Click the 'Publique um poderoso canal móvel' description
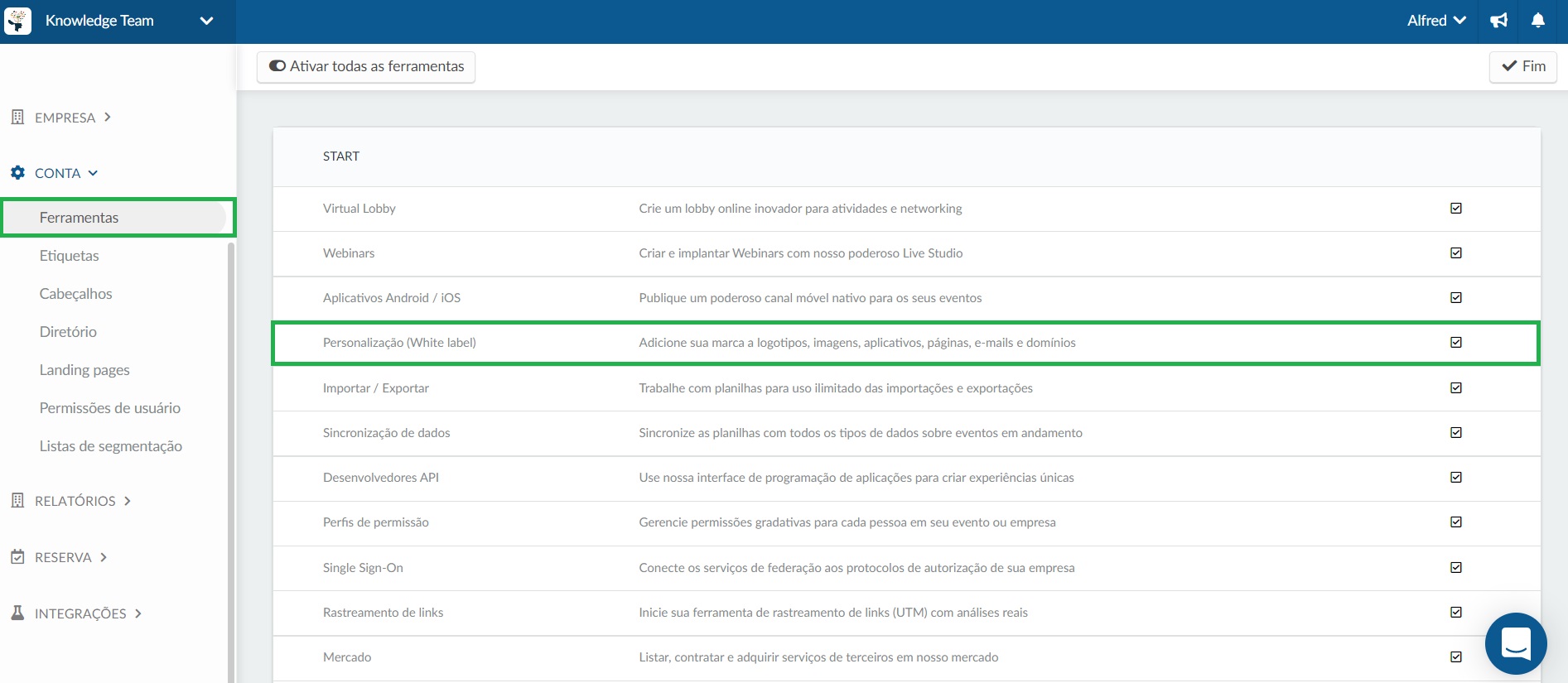This screenshot has height=683, width=1568. coord(810,298)
